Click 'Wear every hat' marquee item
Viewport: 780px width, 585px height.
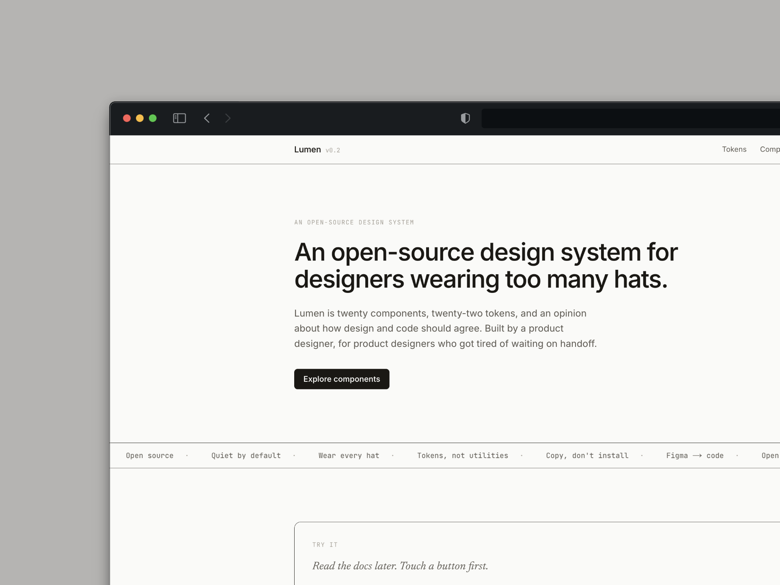[x=349, y=456]
